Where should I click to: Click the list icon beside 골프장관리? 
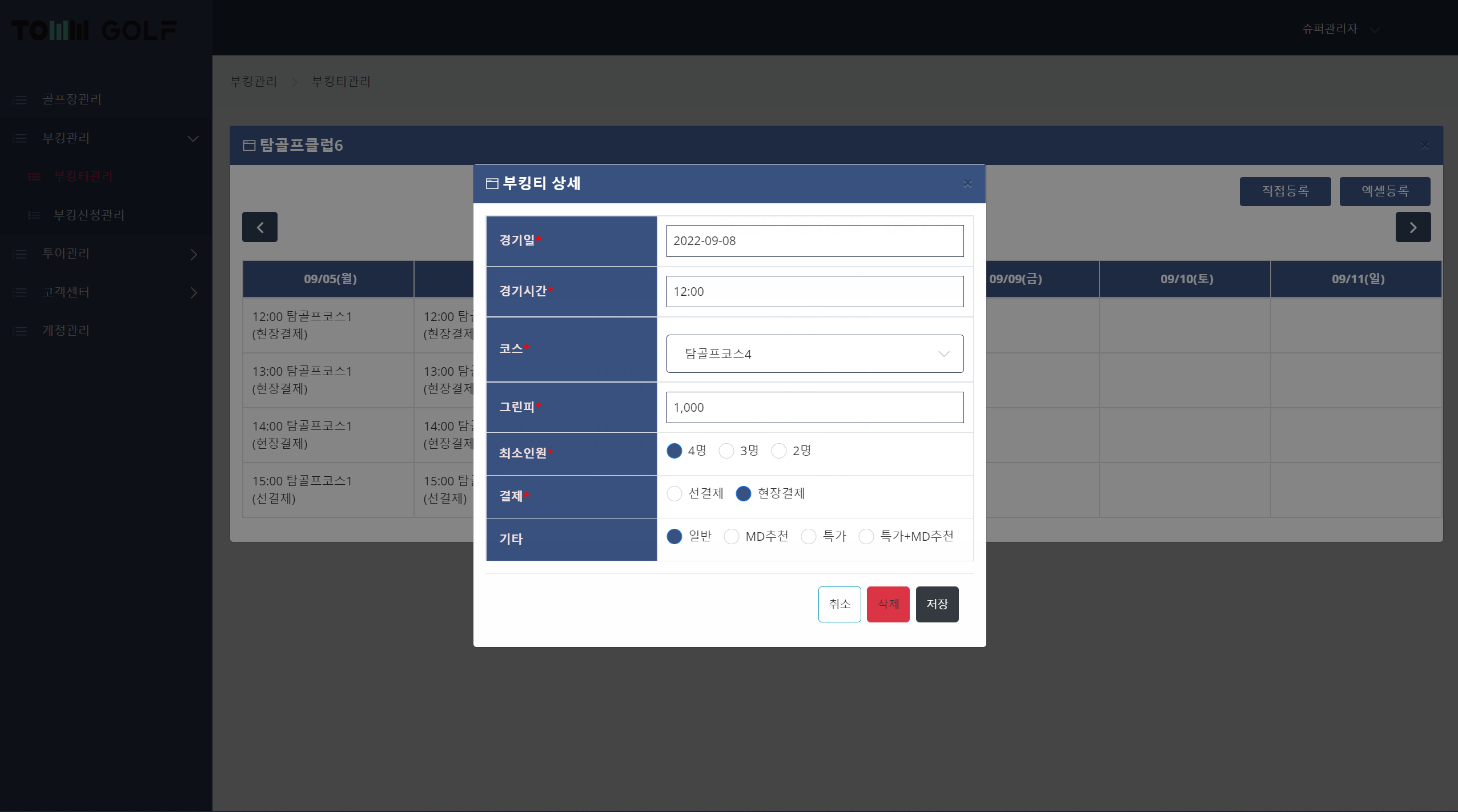pyautogui.click(x=20, y=100)
